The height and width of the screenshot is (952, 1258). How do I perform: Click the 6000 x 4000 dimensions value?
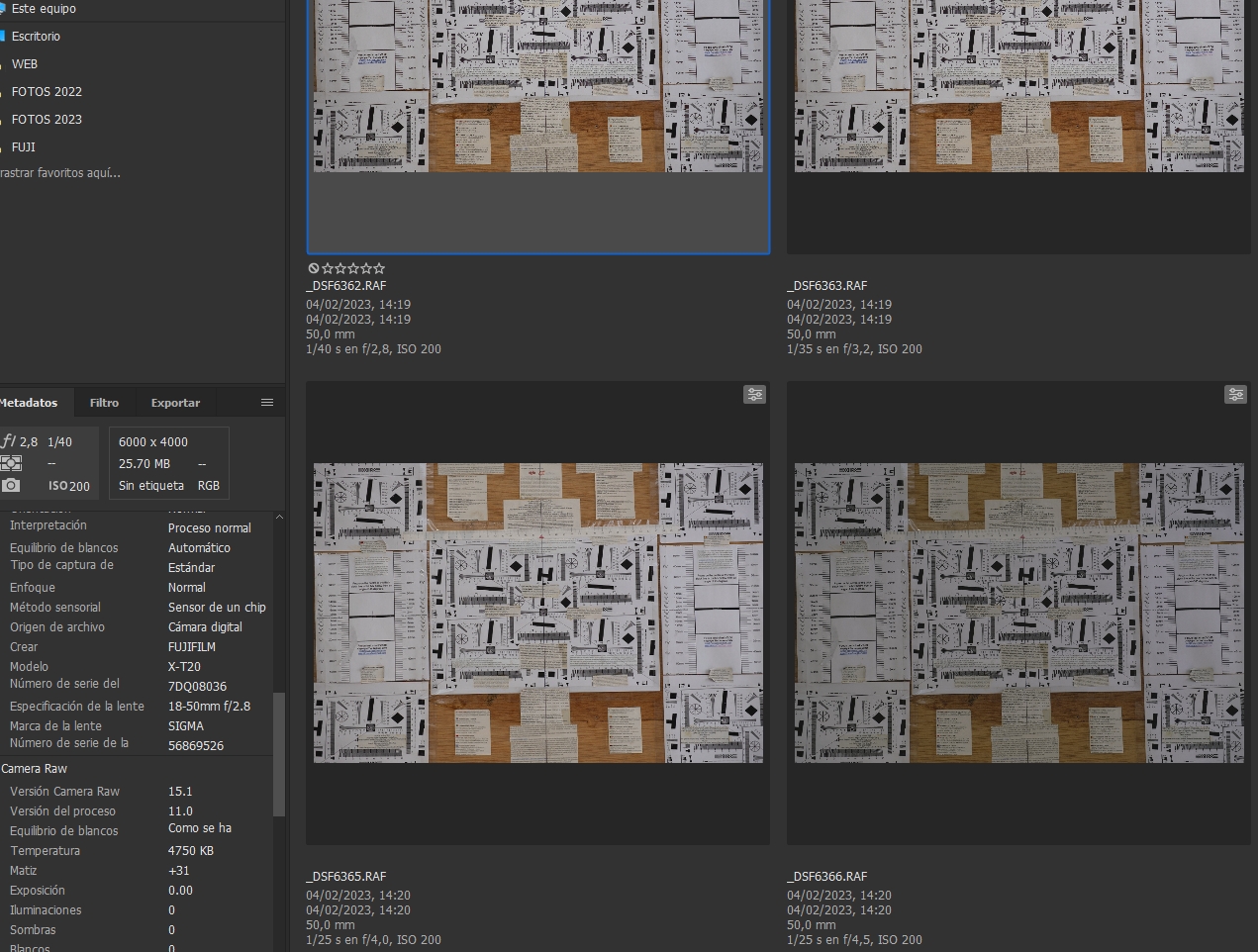(x=153, y=442)
